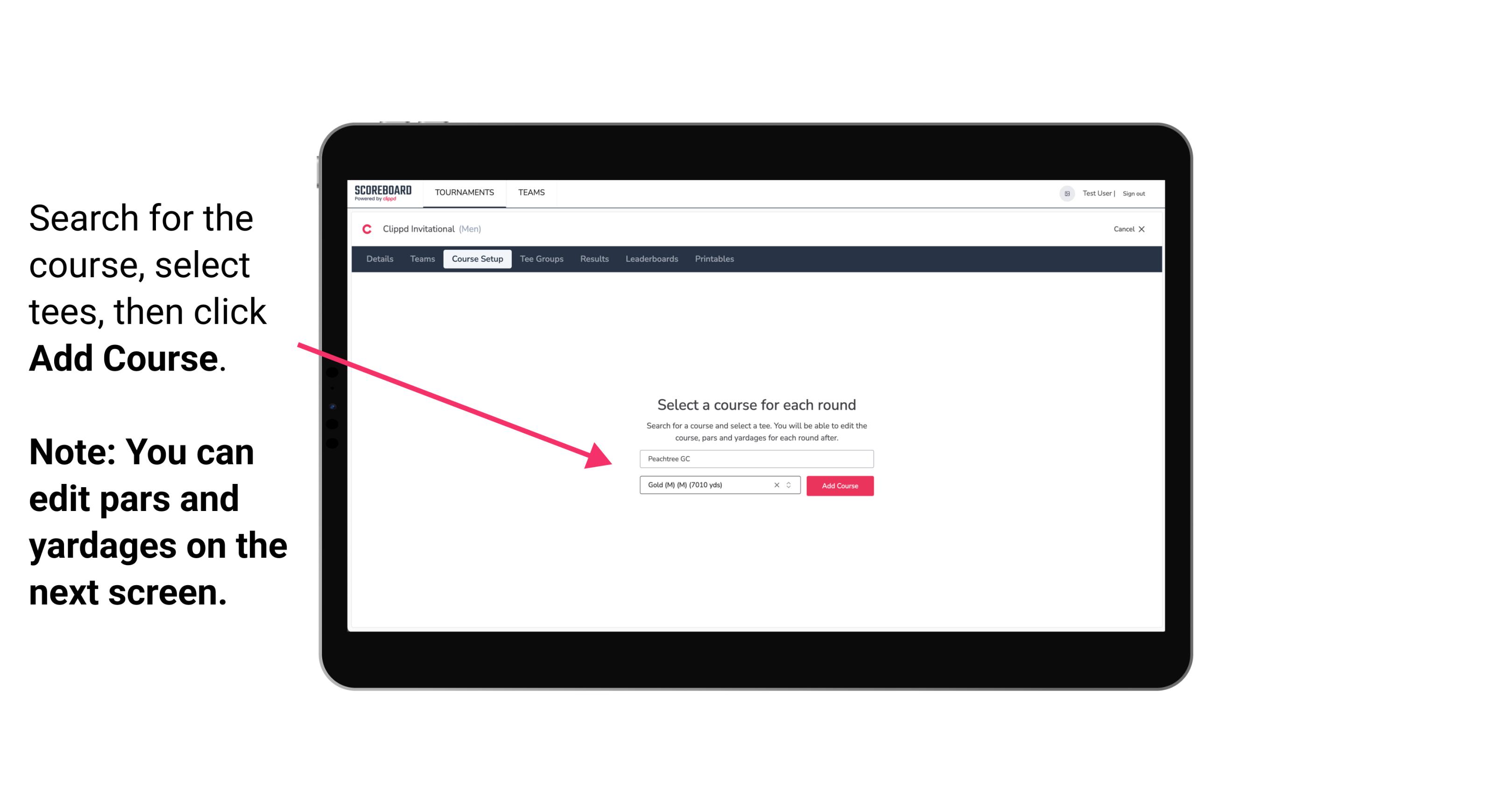Click the dropdown clear 'X' icon
Viewport: 1510px width, 812px height.
point(776,485)
